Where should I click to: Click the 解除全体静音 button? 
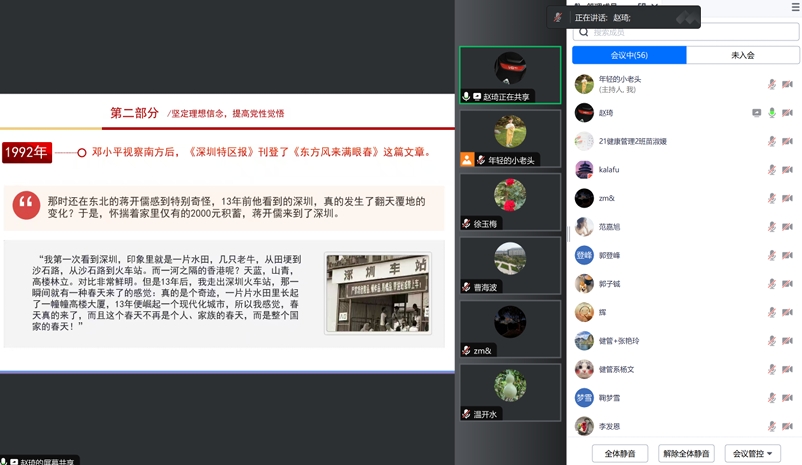coord(686,453)
